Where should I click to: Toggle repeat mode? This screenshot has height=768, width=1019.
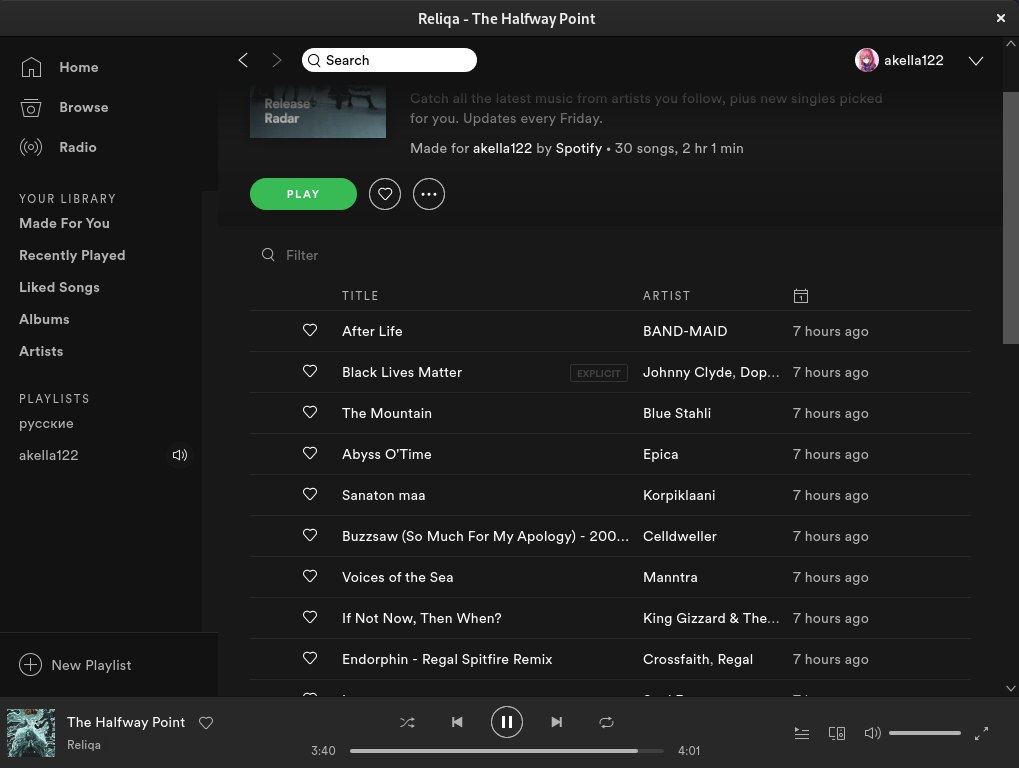606,723
